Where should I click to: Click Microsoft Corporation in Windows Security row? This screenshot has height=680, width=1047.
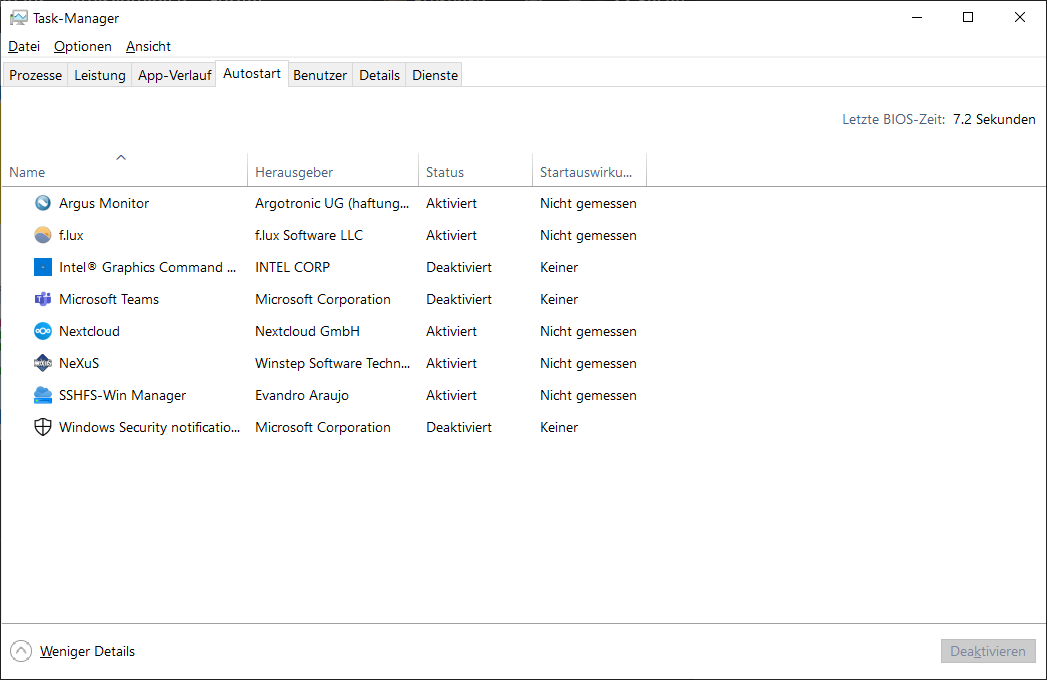323,428
